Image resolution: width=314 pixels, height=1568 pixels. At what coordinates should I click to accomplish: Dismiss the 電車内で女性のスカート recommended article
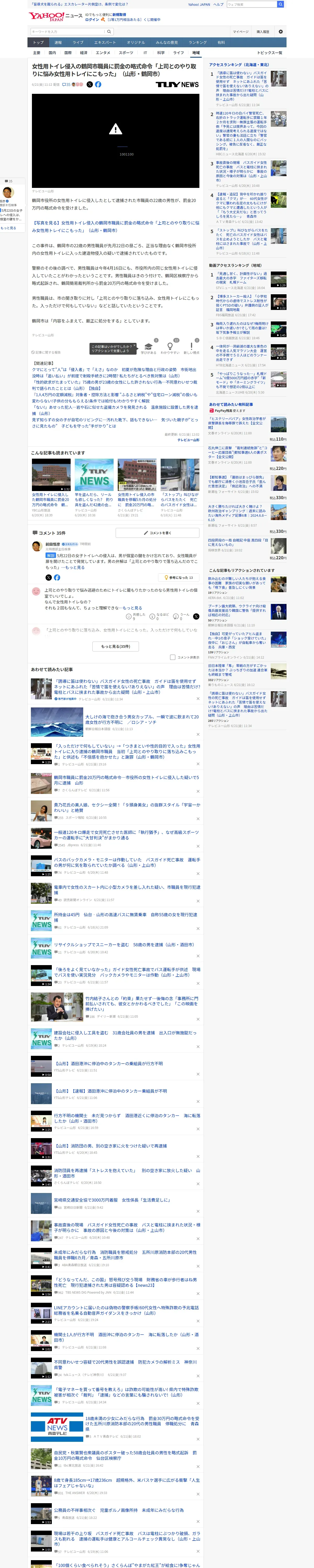[x=198, y=901]
